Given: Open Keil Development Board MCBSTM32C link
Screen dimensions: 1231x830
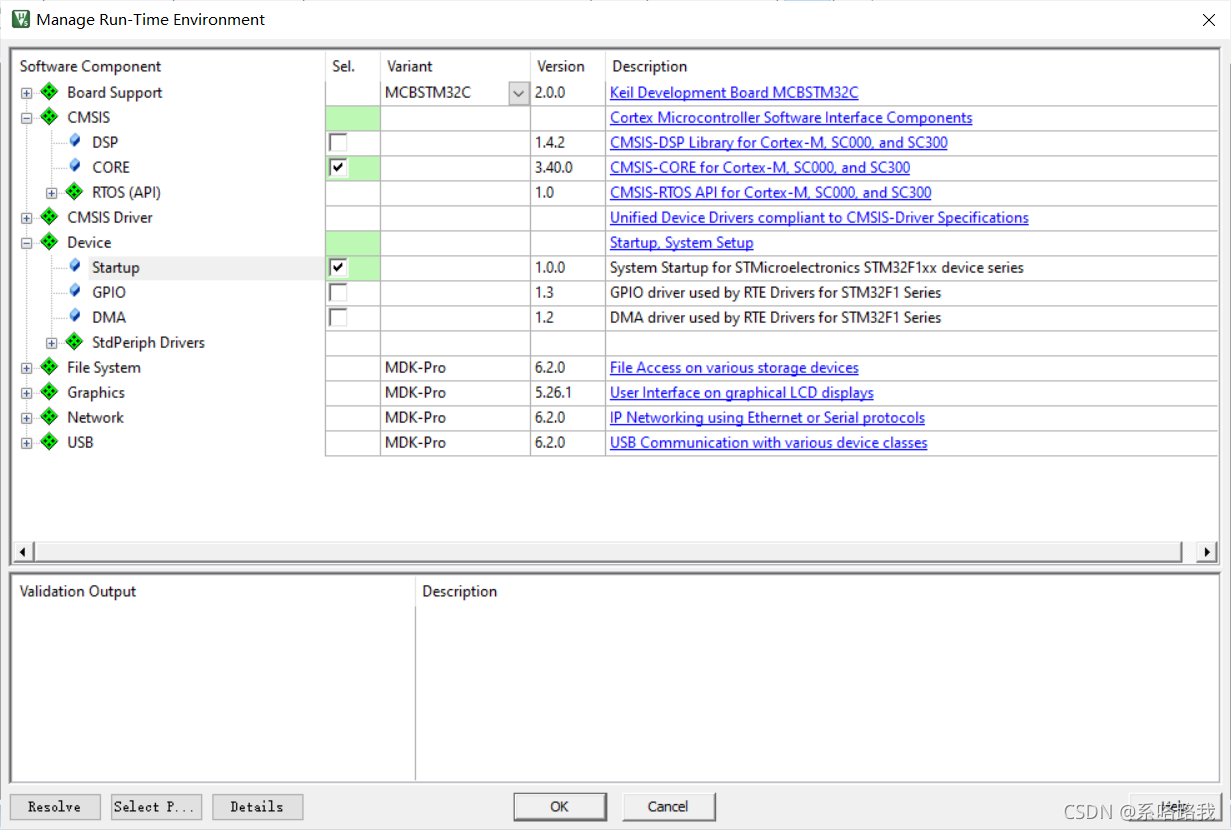Looking at the screenshot, I should pyautogui.click(x=734, y=92).
